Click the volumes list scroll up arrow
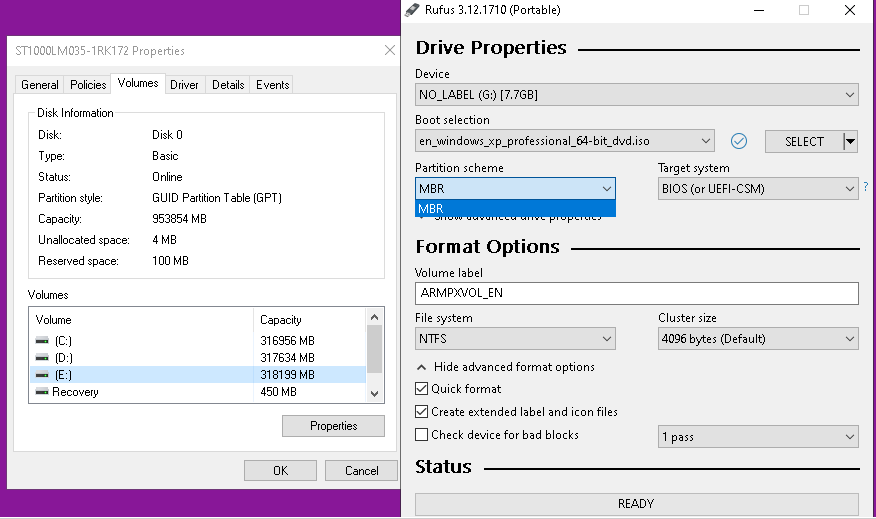 click(374, 317)
